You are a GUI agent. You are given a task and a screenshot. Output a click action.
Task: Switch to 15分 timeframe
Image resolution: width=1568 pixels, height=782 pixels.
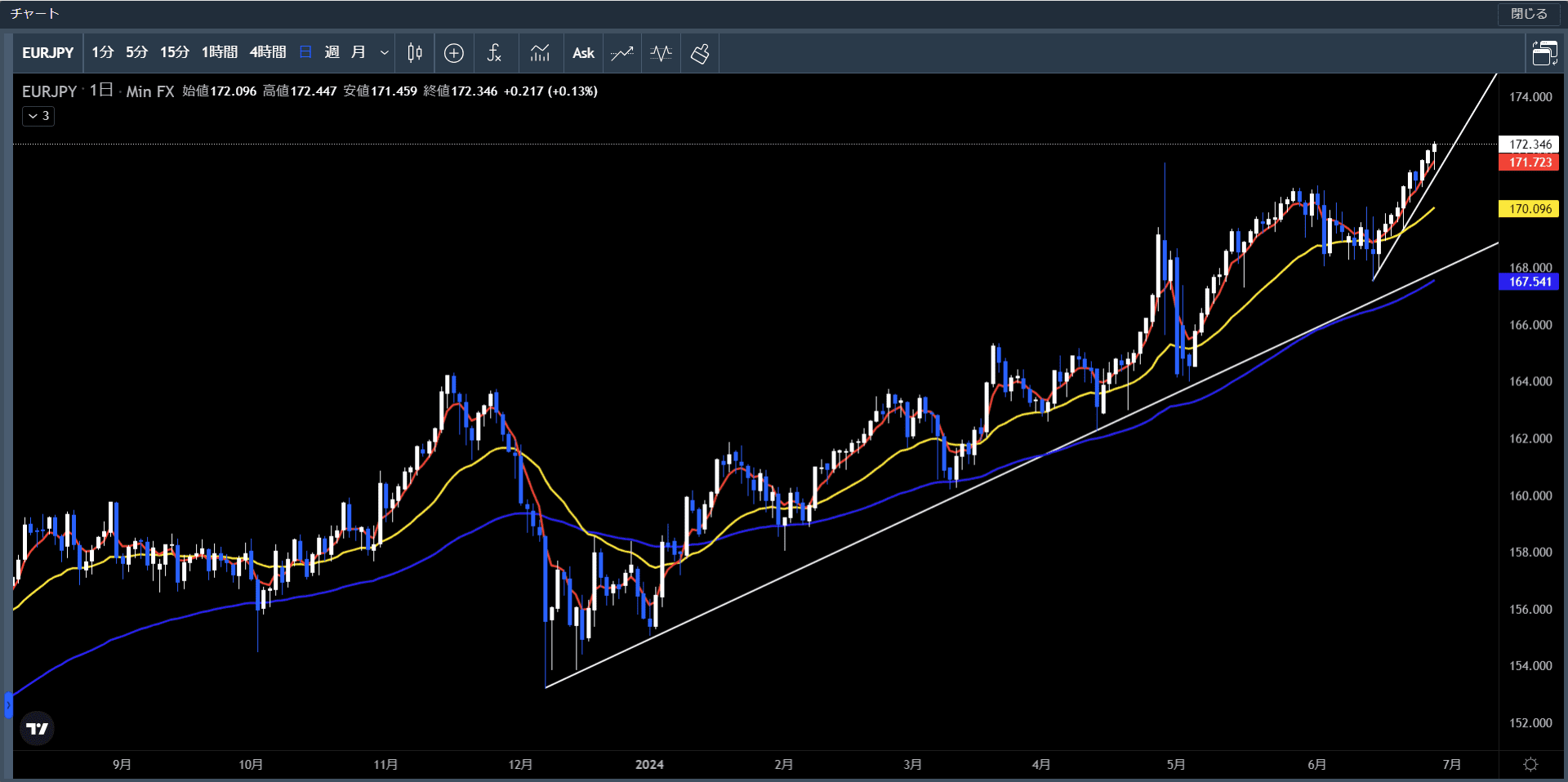(175, 52)
